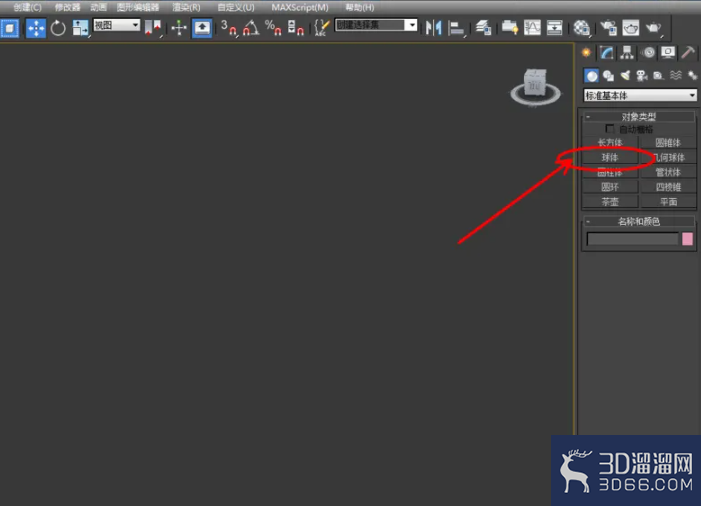Activate the Select and Move tool
This screenshot has width=701, height=506.
pos(36,28)
